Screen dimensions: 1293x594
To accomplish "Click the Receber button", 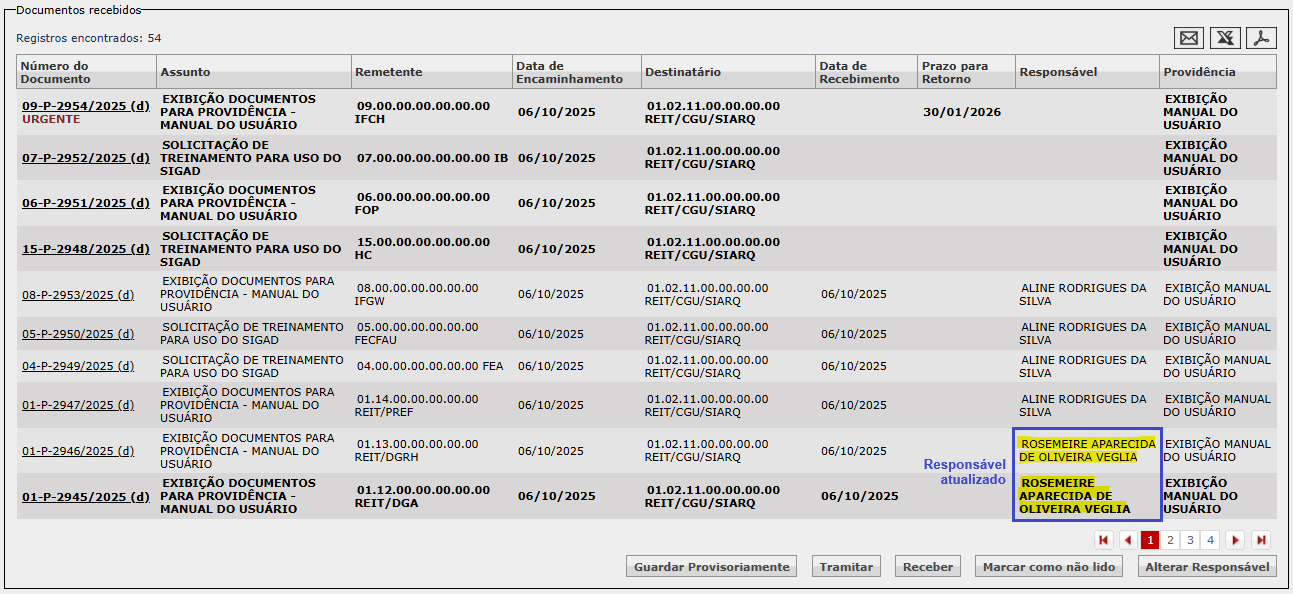I will (927, 567).
